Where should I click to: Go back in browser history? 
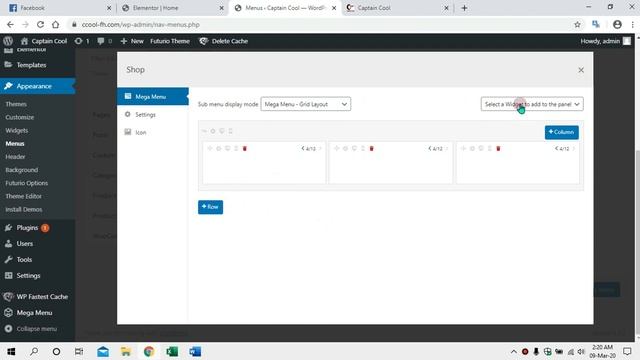(10, 24)
